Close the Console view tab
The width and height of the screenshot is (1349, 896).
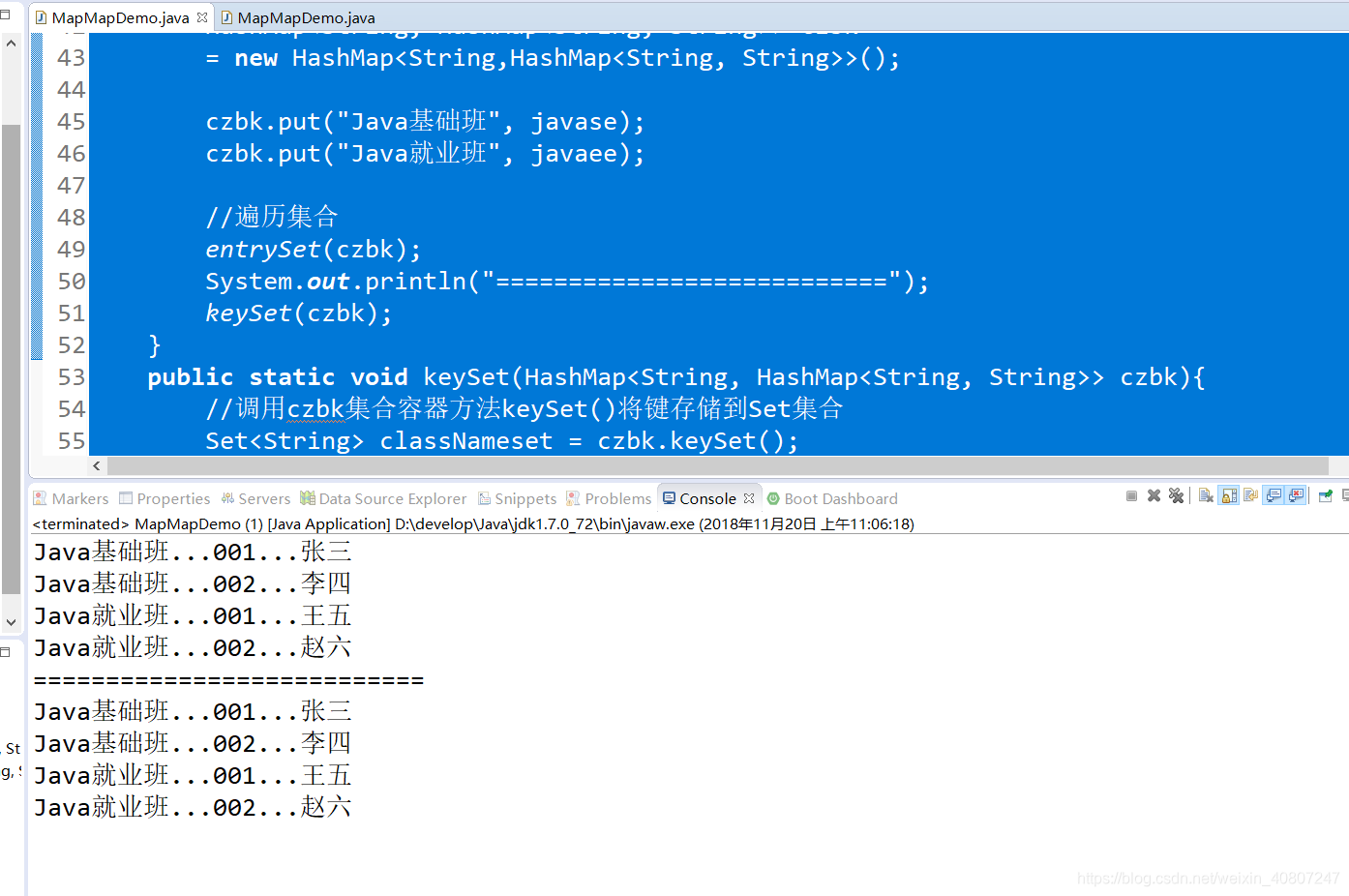[x=749, y=498]
